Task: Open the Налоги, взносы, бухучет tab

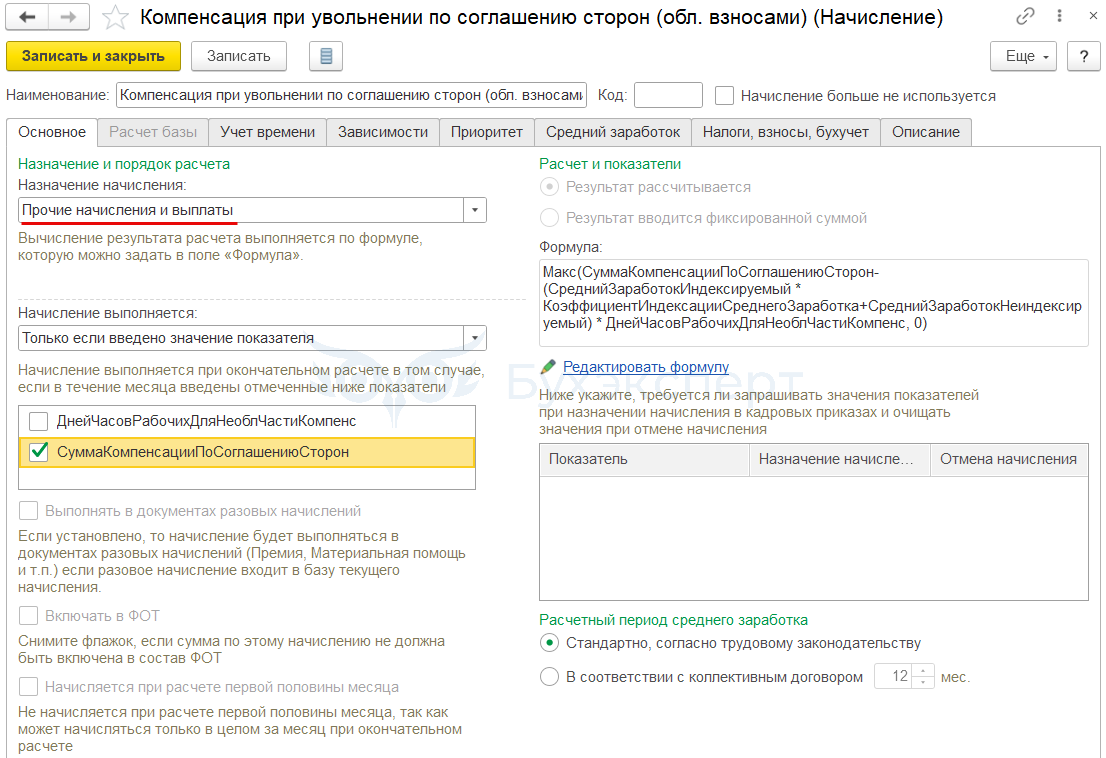Action: (786, 132)
